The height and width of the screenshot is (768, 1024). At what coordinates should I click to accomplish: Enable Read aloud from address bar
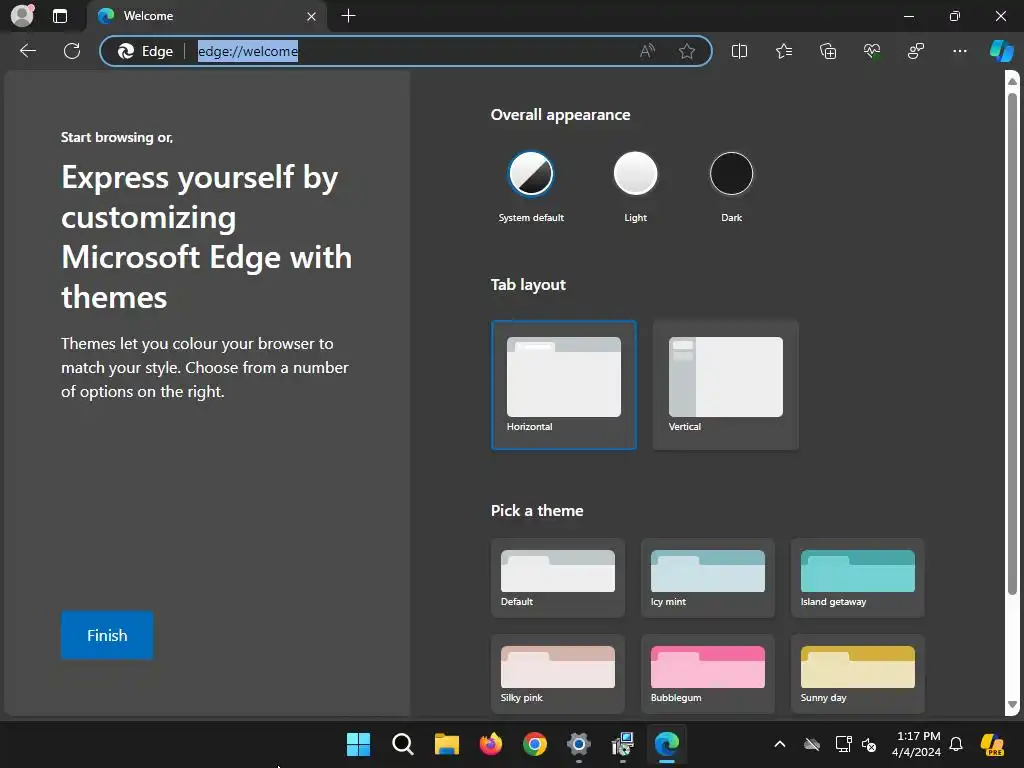click(647, 51)
